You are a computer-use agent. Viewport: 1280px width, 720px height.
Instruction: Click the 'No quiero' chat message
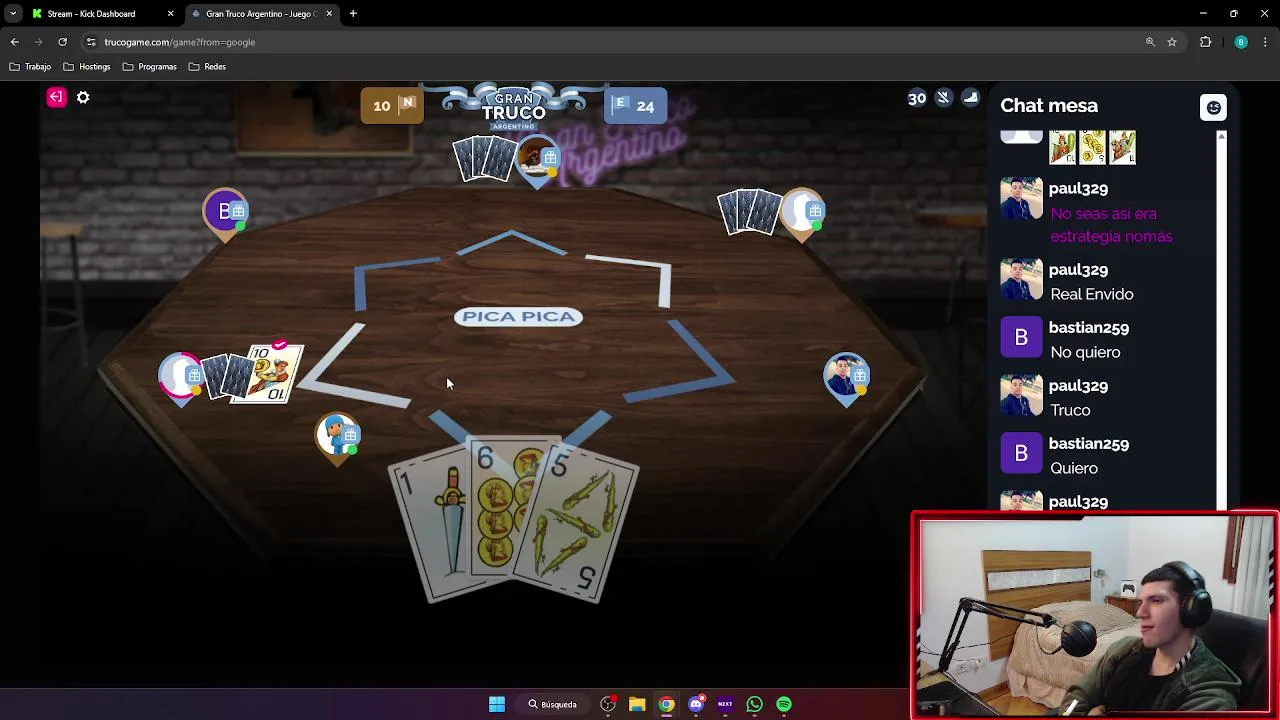(1085, 352)
